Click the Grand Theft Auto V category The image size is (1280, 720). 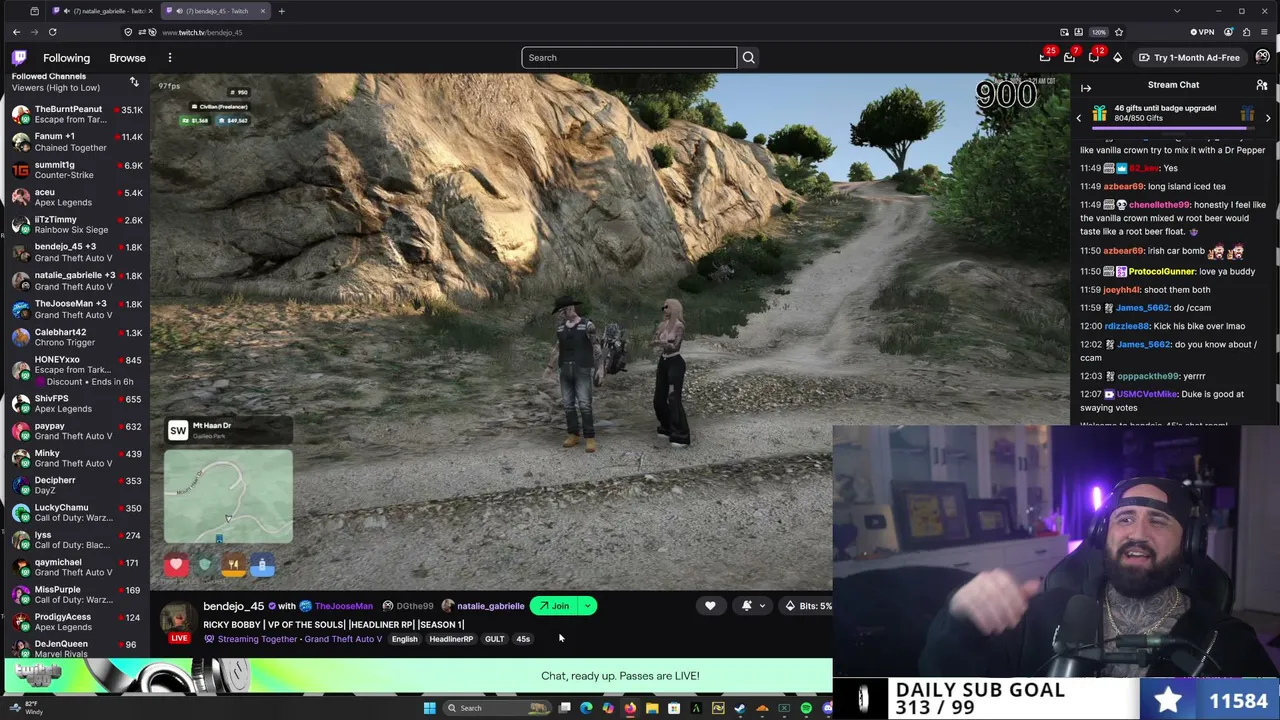point(343,639)
